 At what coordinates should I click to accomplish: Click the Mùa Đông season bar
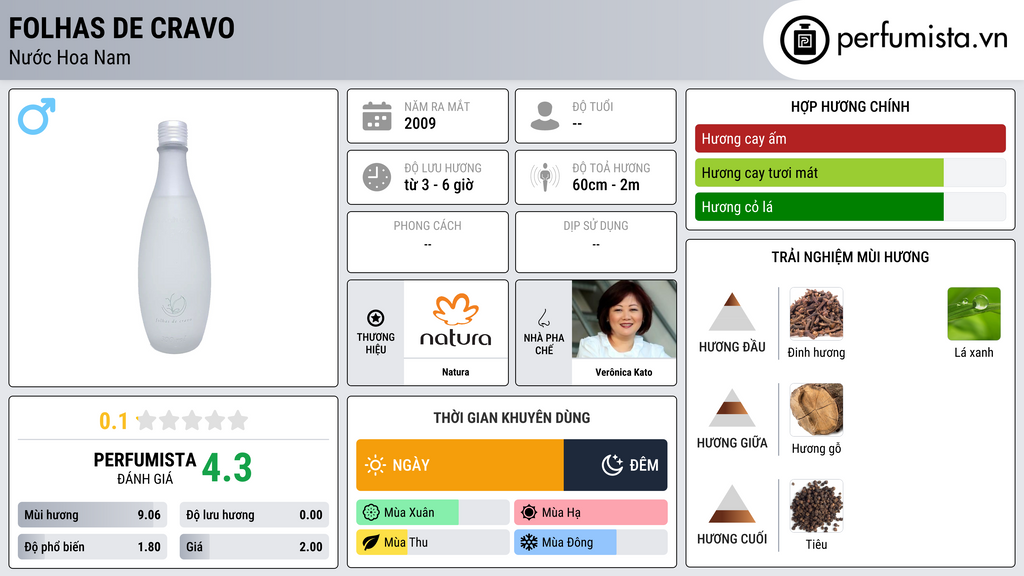(x=590, y=543)
